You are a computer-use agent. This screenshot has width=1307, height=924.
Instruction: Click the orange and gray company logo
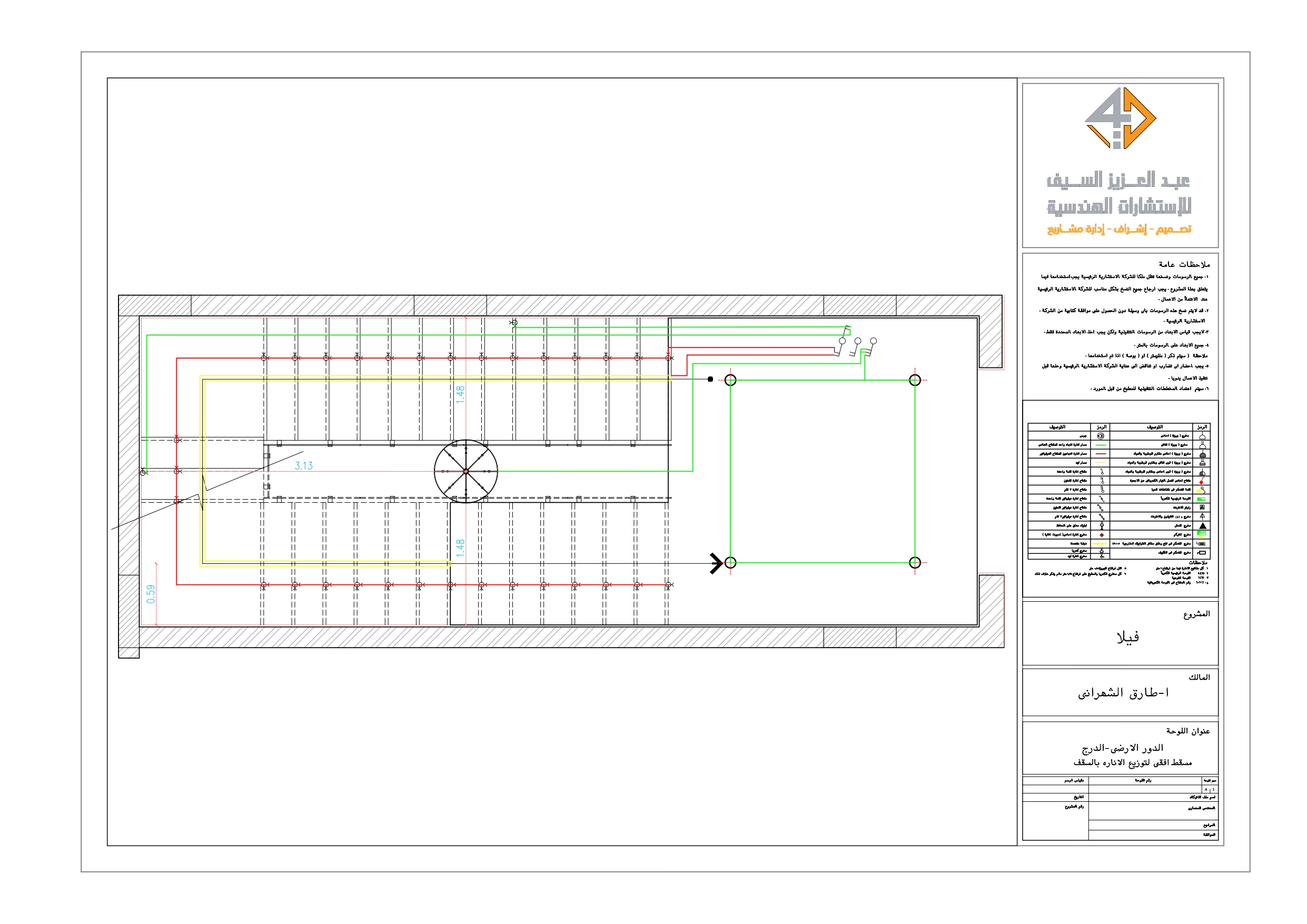pyautogui.click(x=1120, y=118)
